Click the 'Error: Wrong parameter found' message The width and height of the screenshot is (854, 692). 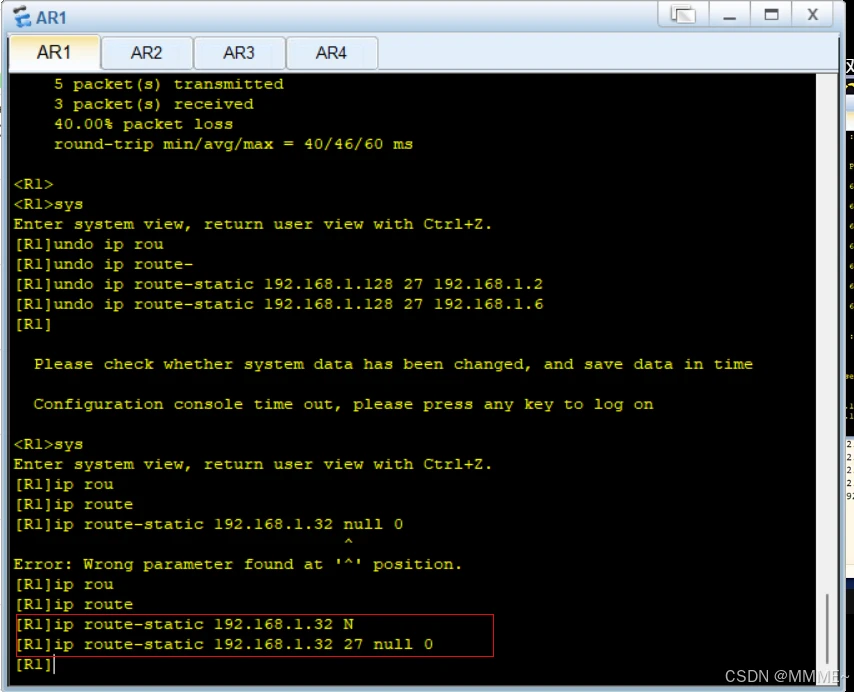click(x=238, y=565)
